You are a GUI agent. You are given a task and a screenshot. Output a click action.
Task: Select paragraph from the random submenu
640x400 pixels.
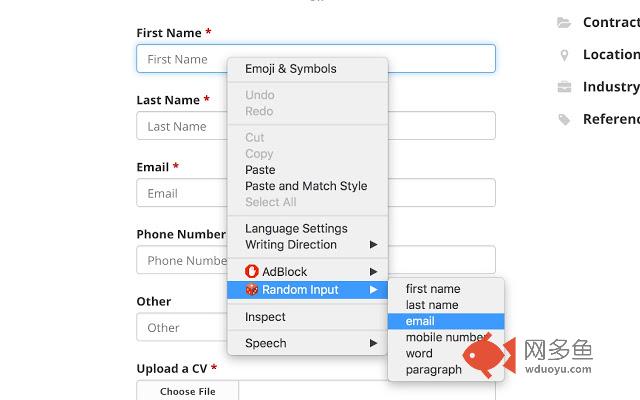tap(434, 369)
